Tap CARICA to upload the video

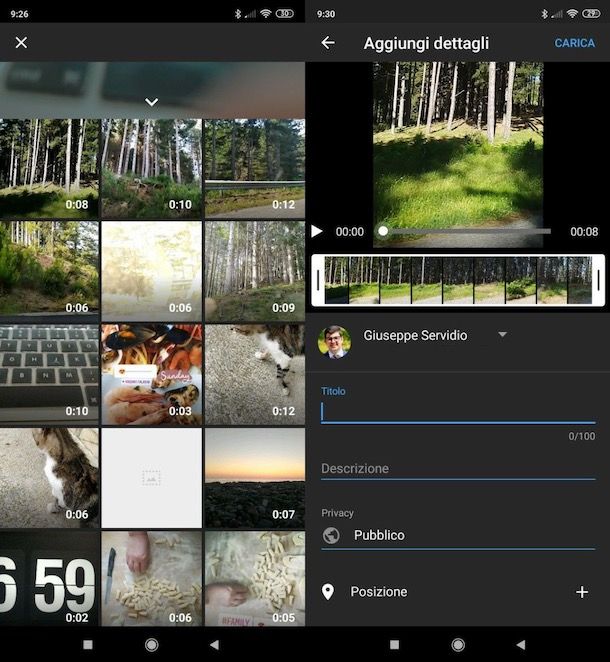click(575, 43)
